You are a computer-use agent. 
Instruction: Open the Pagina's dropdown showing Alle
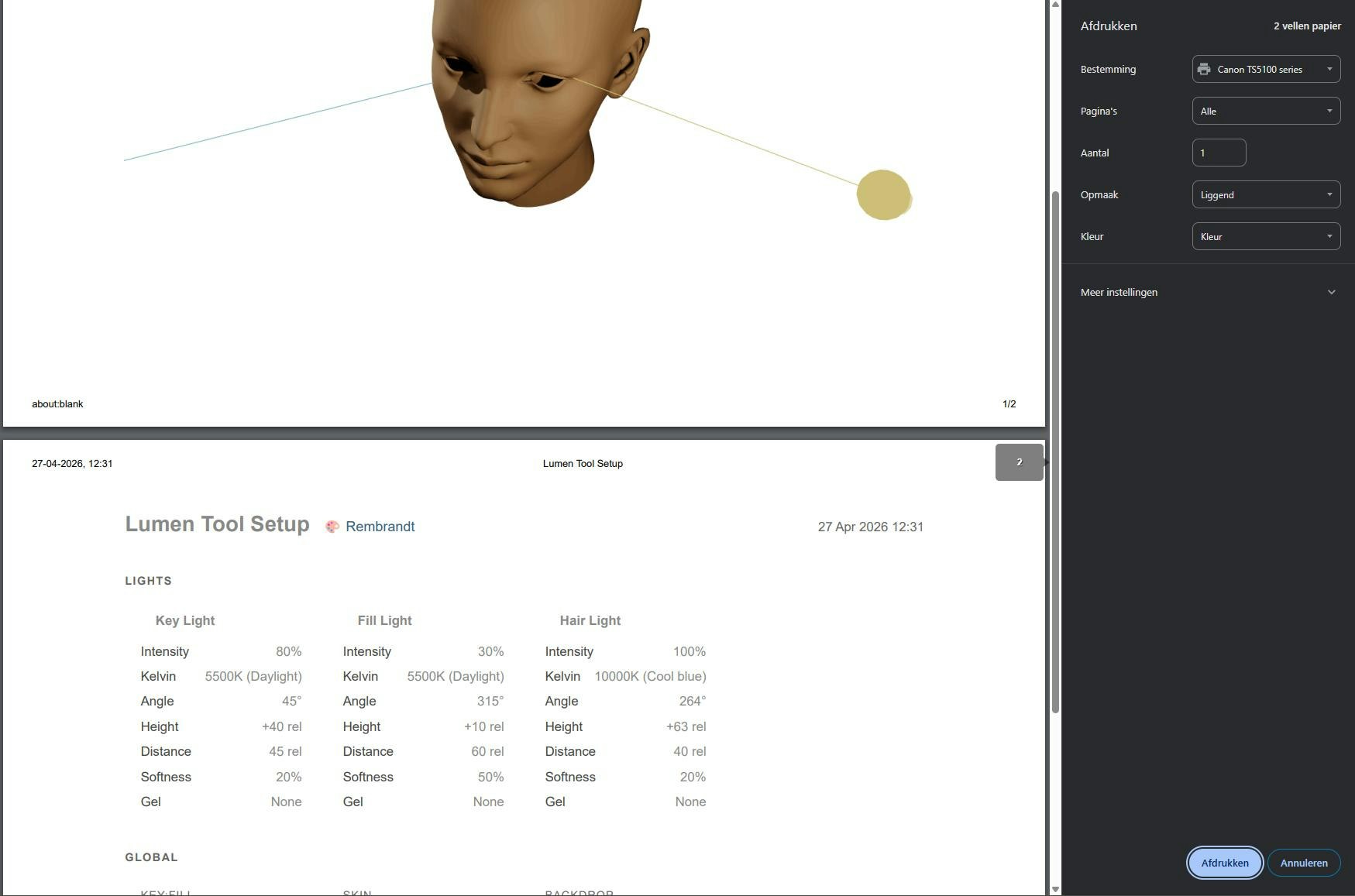coord(1266,111)
